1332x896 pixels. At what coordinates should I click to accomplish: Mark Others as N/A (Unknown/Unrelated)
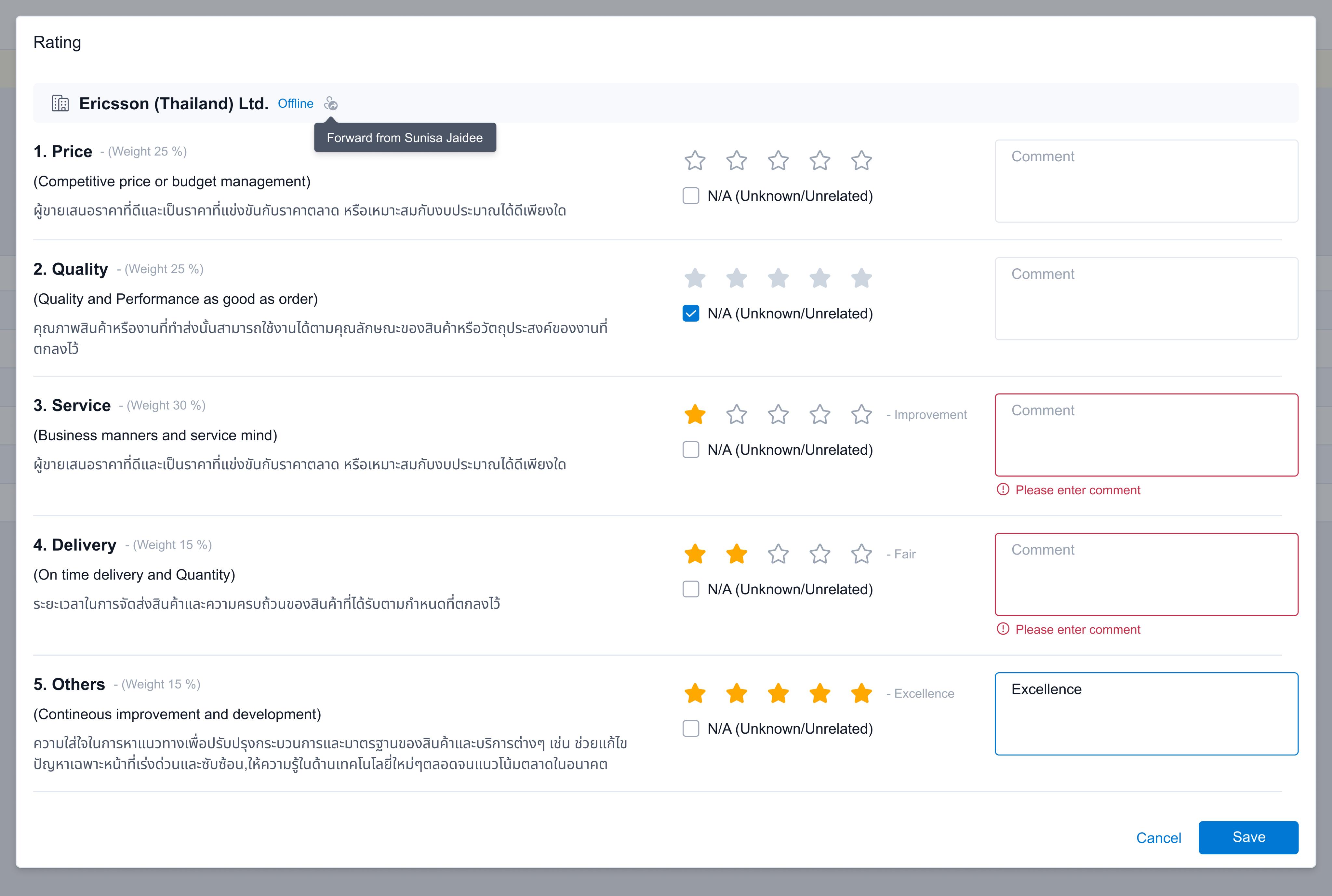pos(691,729)
